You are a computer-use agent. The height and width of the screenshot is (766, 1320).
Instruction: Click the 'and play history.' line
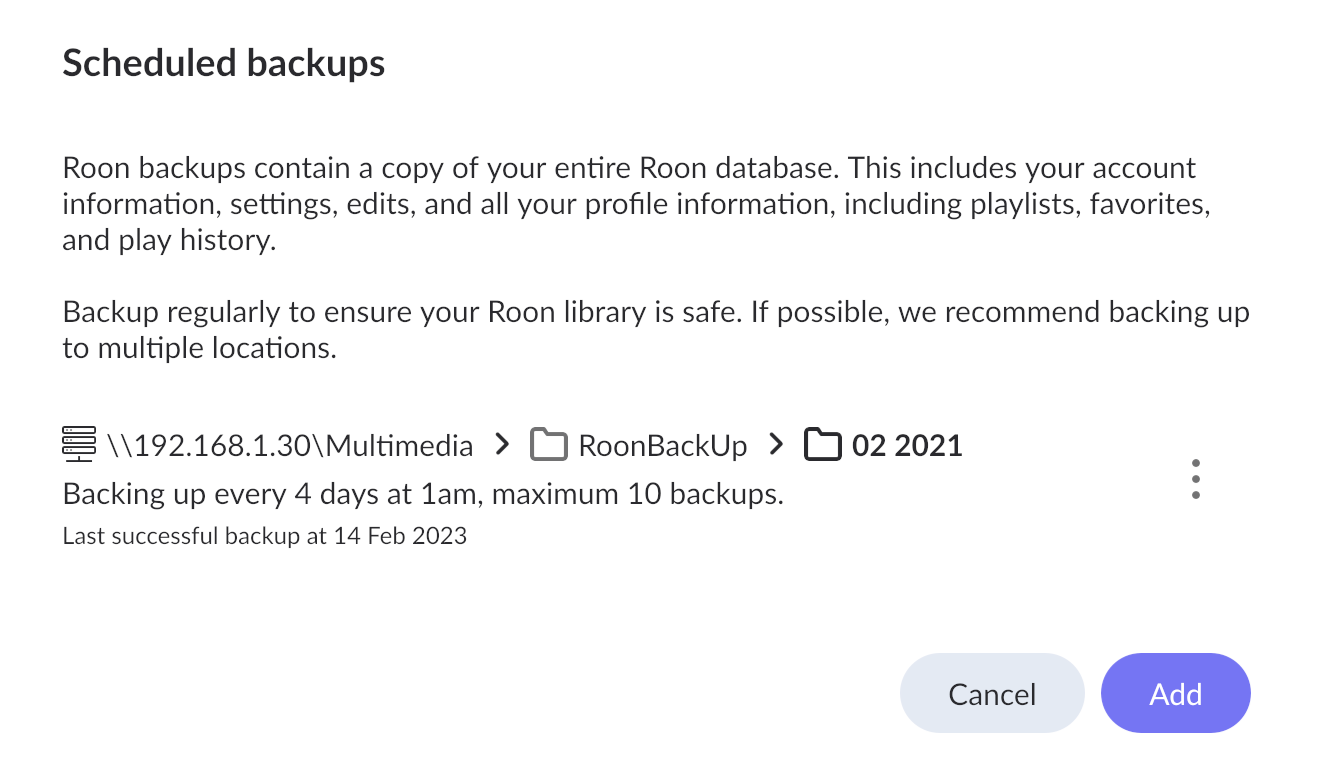(x=168, y=241)
